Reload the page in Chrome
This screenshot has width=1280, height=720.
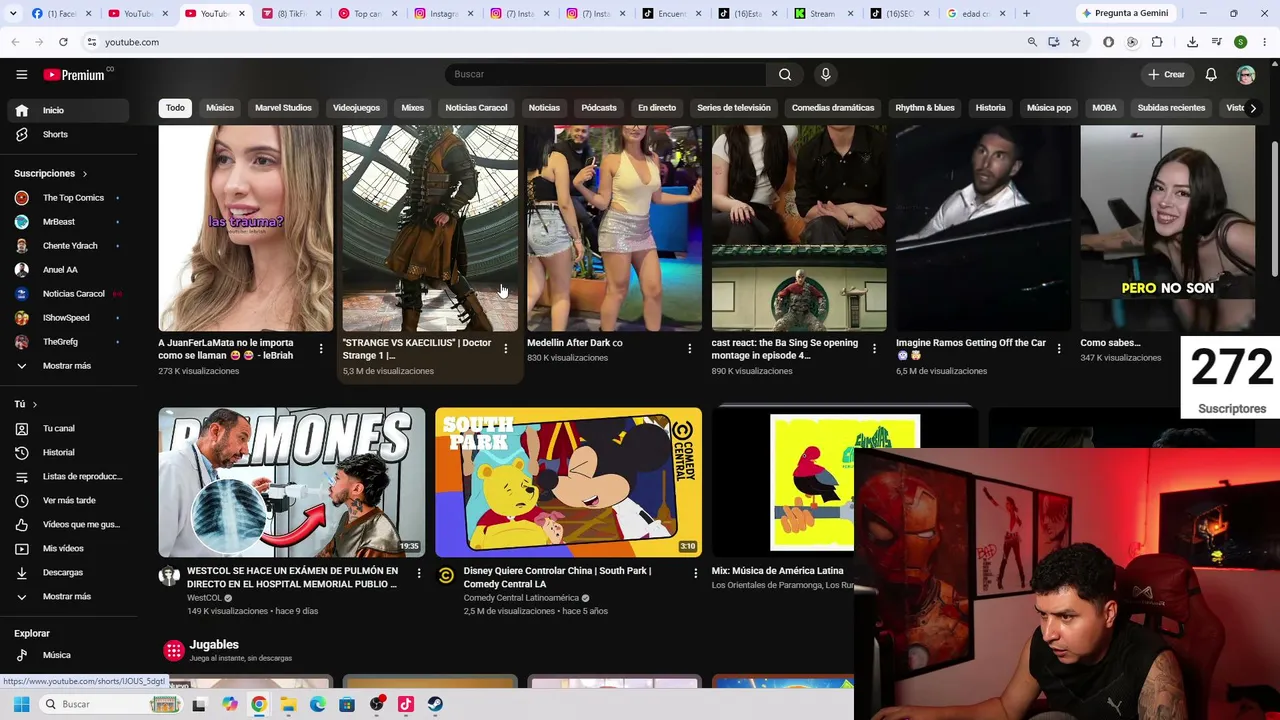point(63,42)
